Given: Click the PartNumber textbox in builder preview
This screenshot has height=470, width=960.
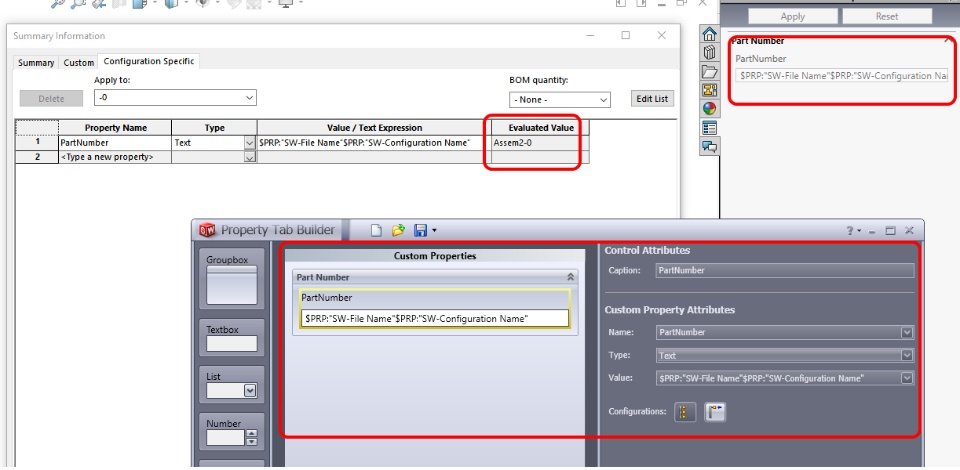Looking at the screenshot, I should tap(435, 319).
